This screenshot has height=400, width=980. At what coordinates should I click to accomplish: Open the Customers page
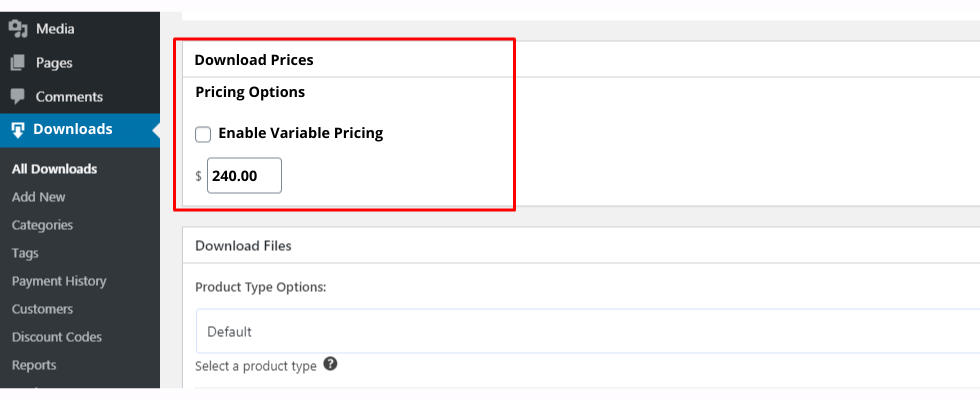click(x=42, y=309)
